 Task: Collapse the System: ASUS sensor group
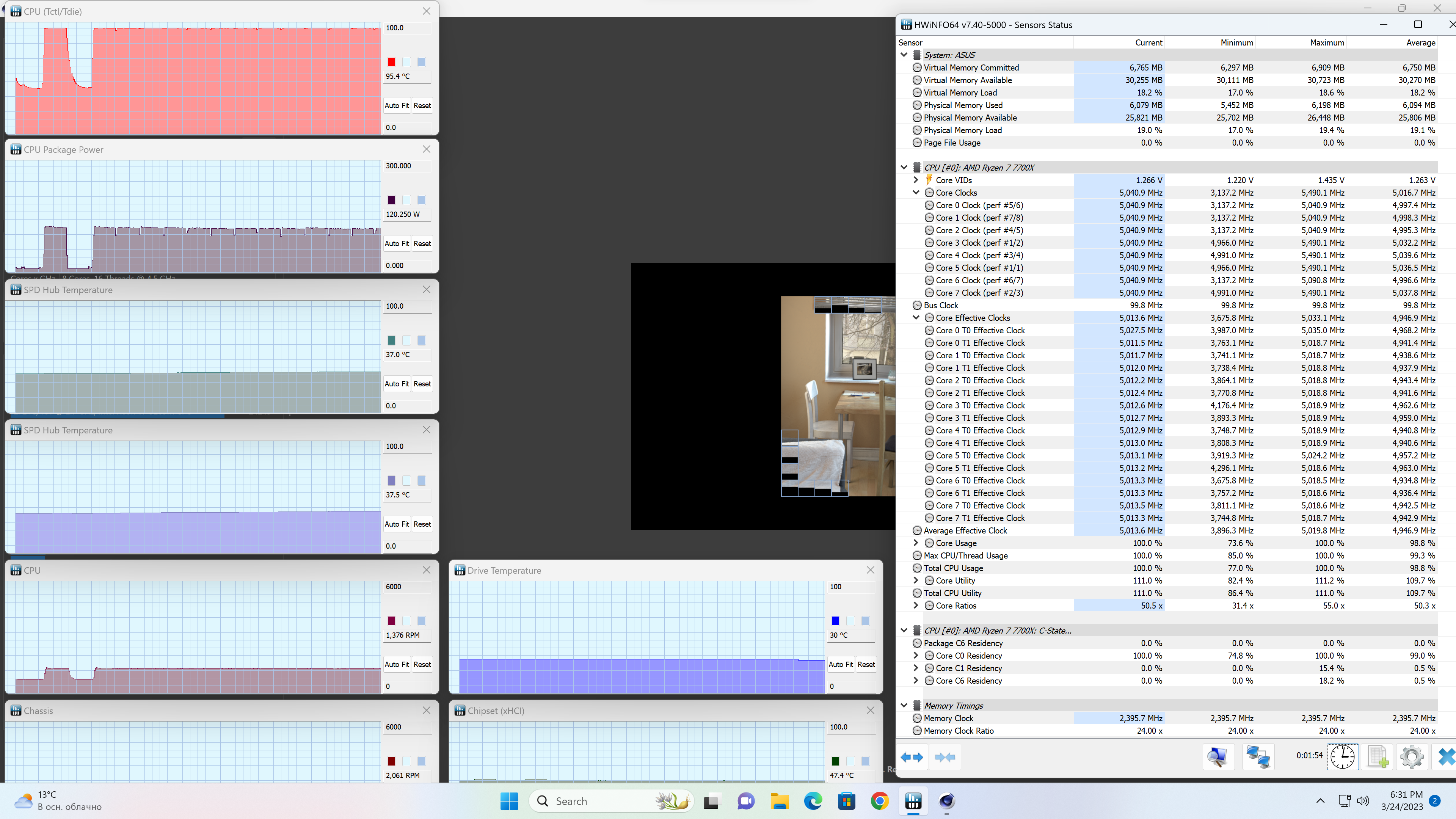904,55
